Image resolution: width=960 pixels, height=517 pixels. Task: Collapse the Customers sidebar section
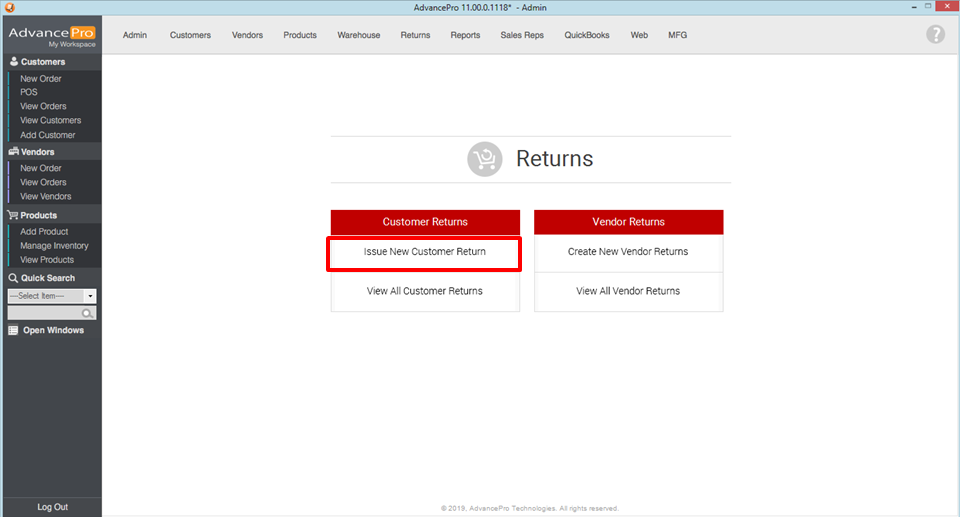43,62
